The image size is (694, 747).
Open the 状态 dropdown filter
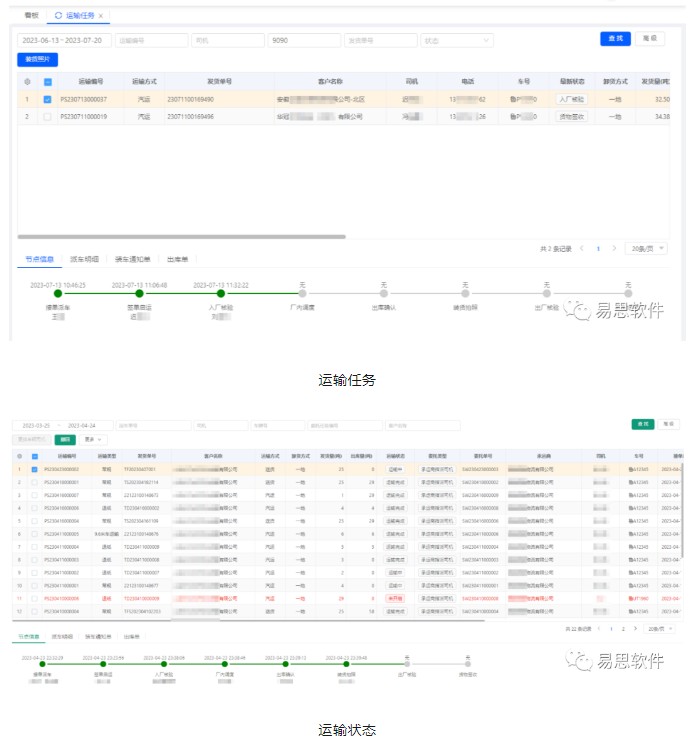[x=457, y=41]
